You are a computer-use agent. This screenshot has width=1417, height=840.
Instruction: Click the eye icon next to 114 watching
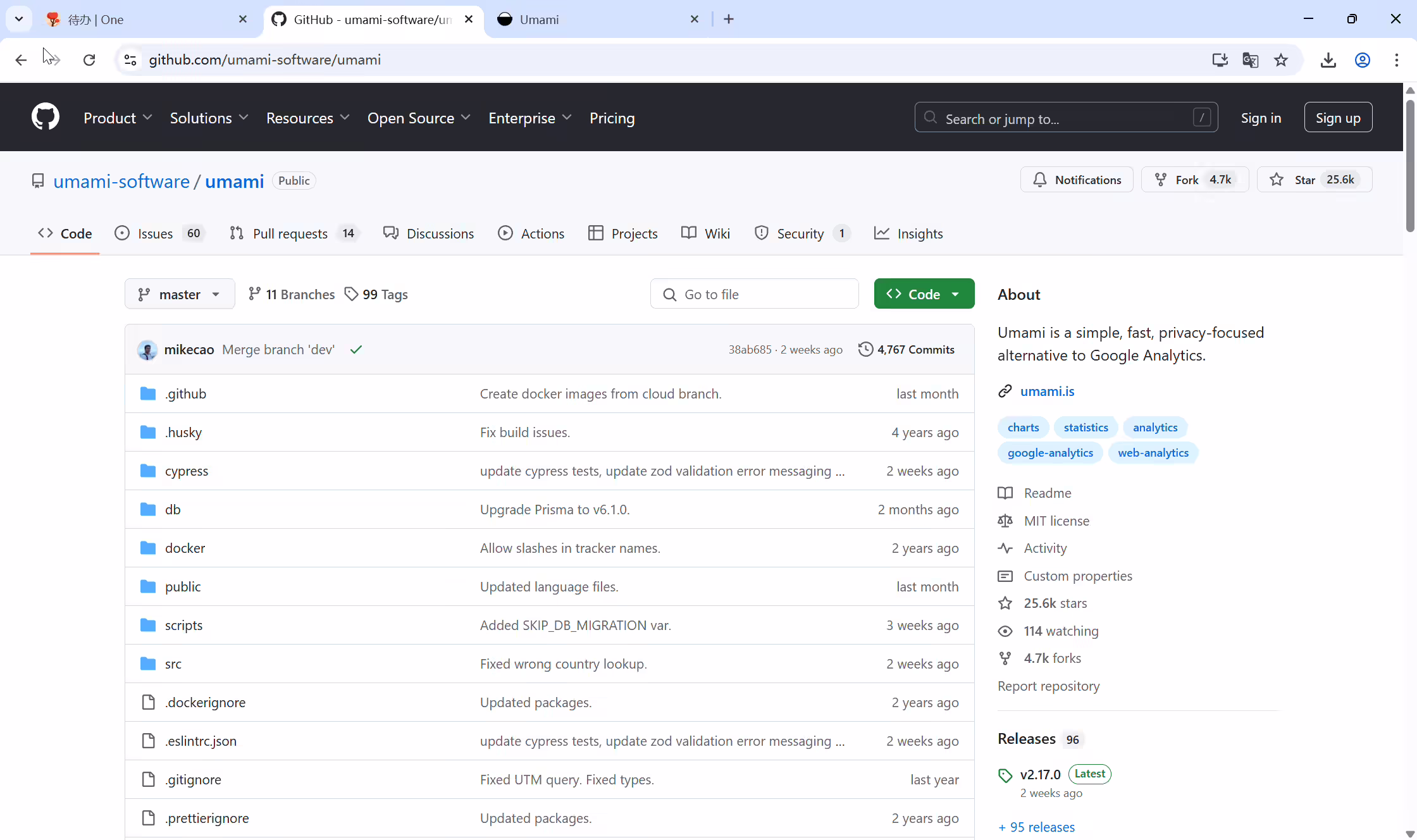pyautogui.click(x=1005, y=631)
